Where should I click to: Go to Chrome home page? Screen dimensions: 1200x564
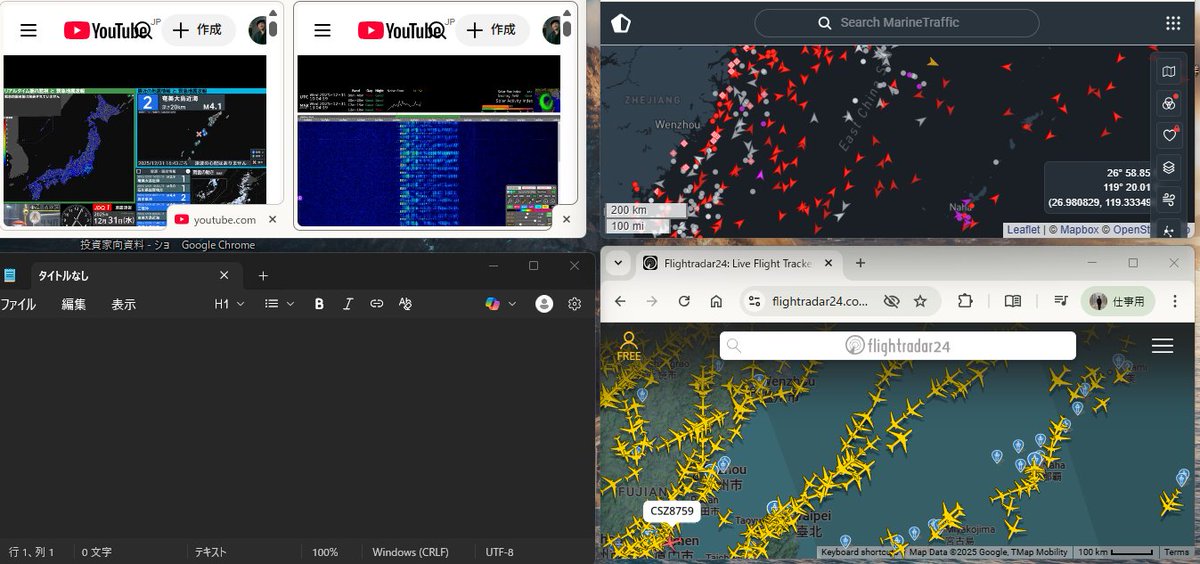click(716, 301)
